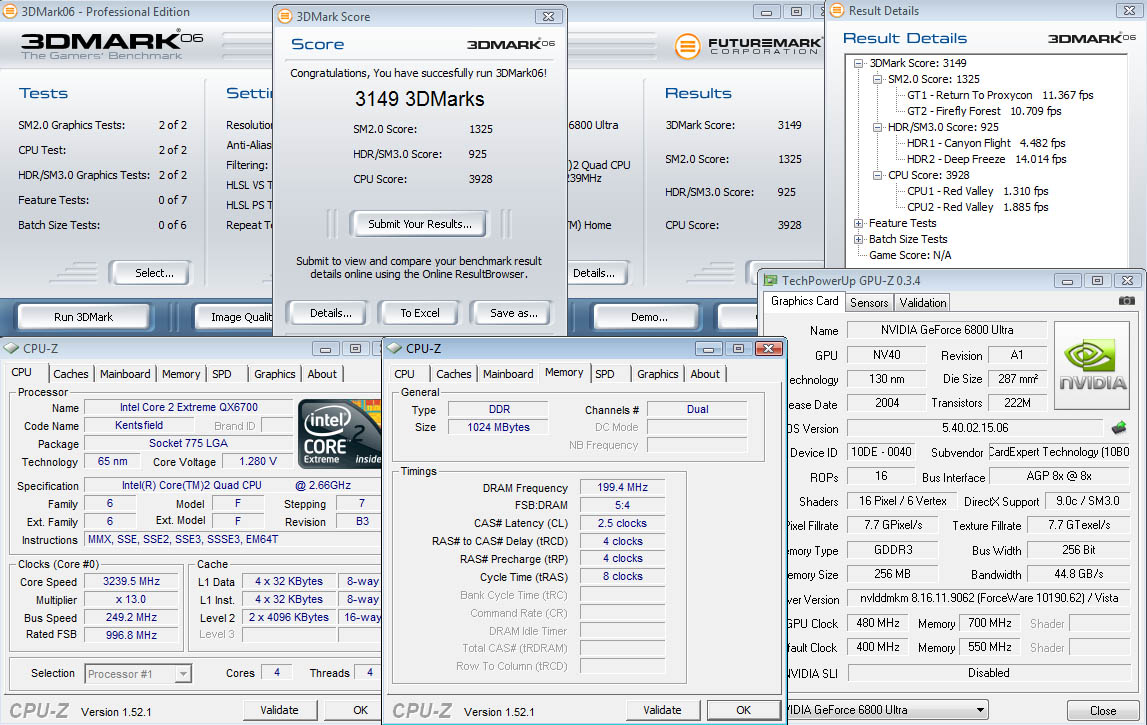Image resolution: width=1147 pixels, height=725 pixels.
Task: Open the Mainboard tab in left CPU-Z
Action: coord(125,374)
